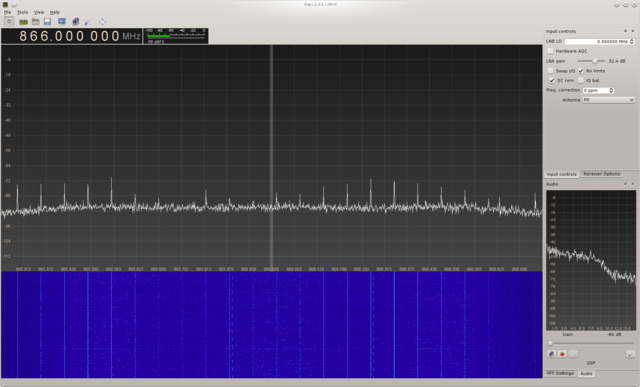Click the audio Gain slider handle
Screen dimensions: 640x387
pyautogui.click(x=550, y=343)
